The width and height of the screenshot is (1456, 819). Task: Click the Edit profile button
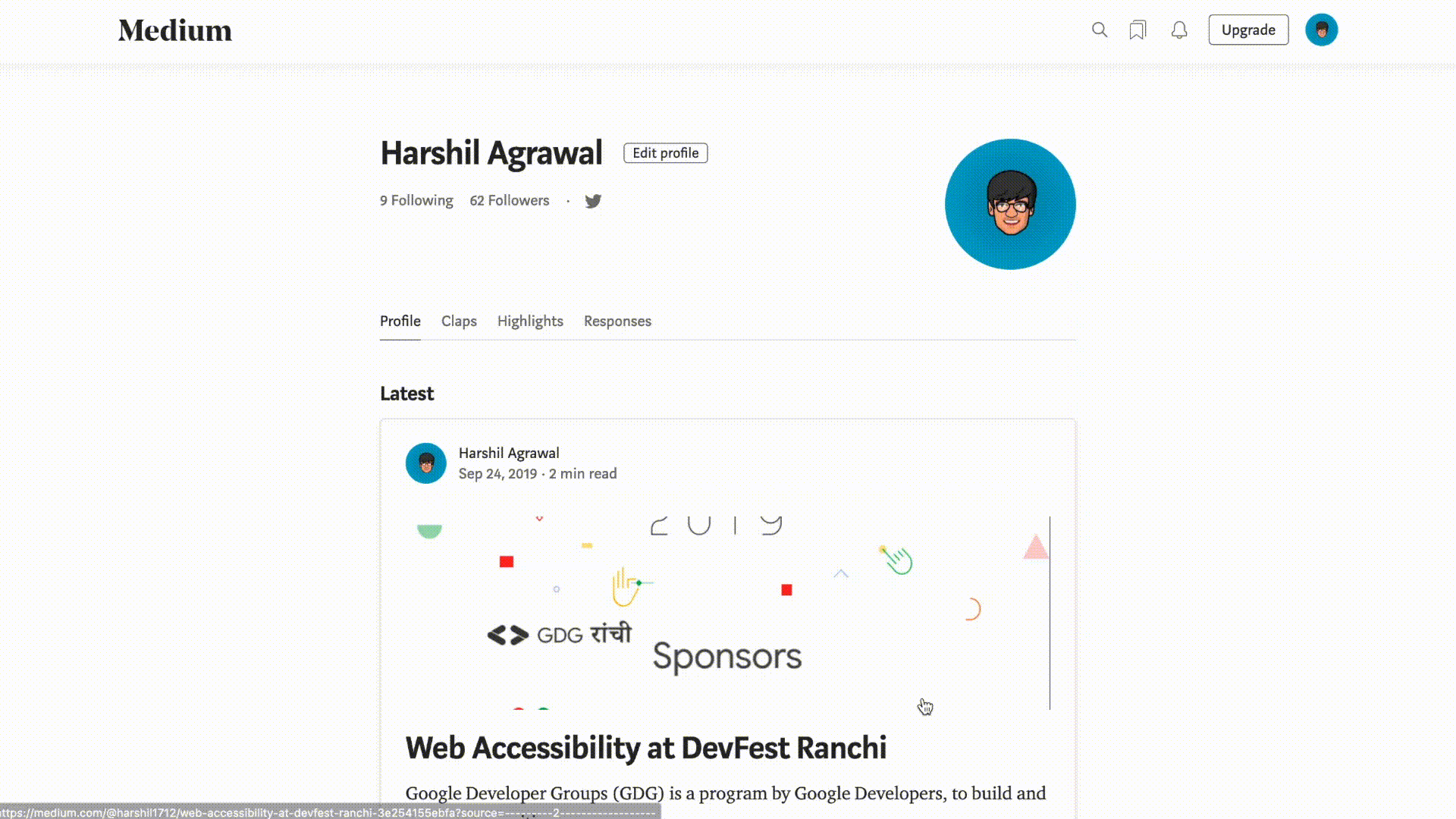(x=665, y=153)
